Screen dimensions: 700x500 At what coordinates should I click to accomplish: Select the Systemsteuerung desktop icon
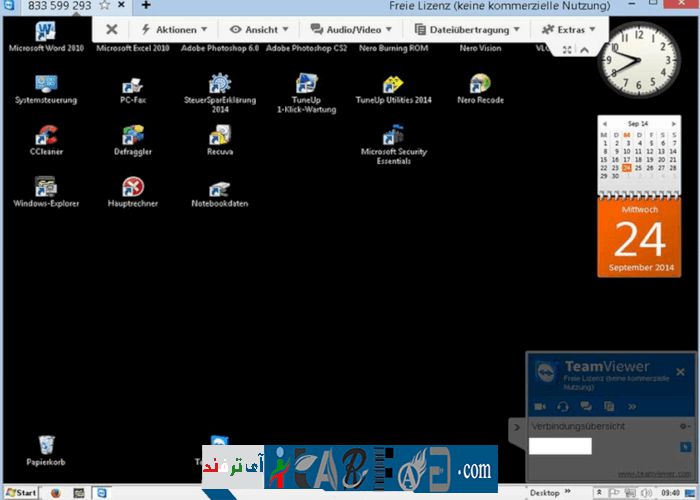tap(46, 85)
